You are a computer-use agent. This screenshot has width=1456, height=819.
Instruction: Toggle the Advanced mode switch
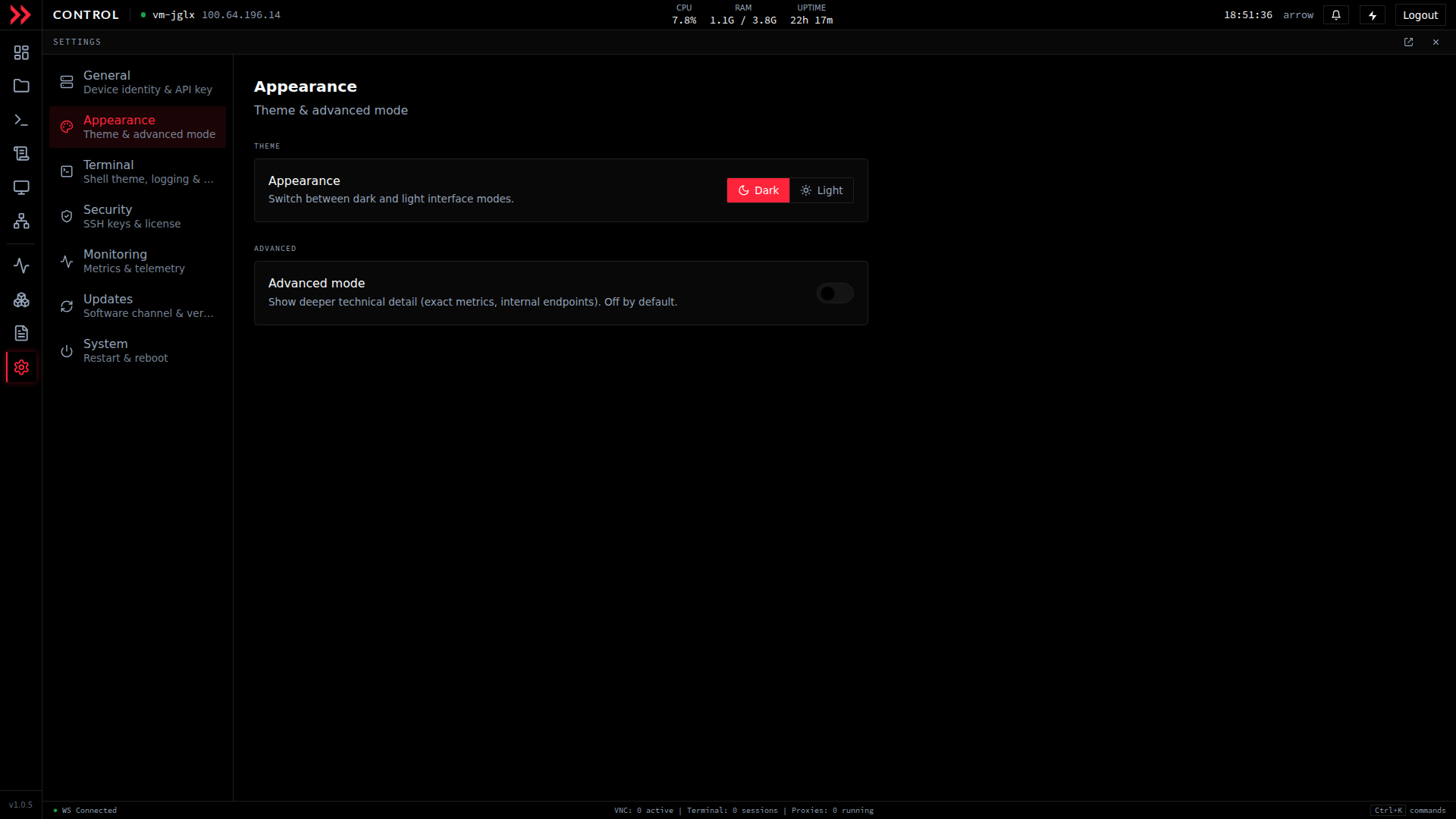(835, 293)
